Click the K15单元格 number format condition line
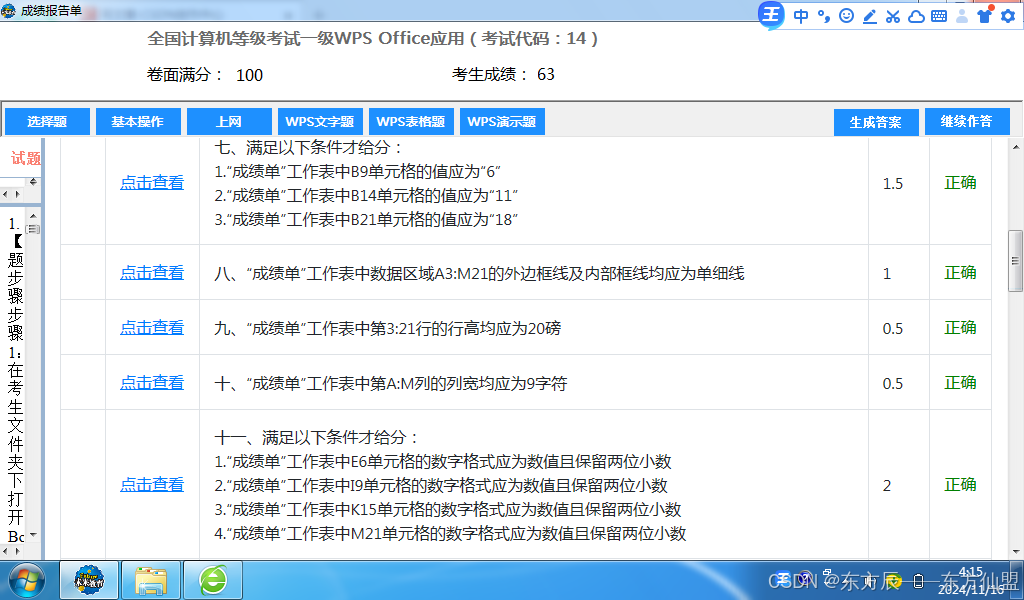Image resolution: width=1024 pixels, height=600 pixels. click(x=448, y=510)
